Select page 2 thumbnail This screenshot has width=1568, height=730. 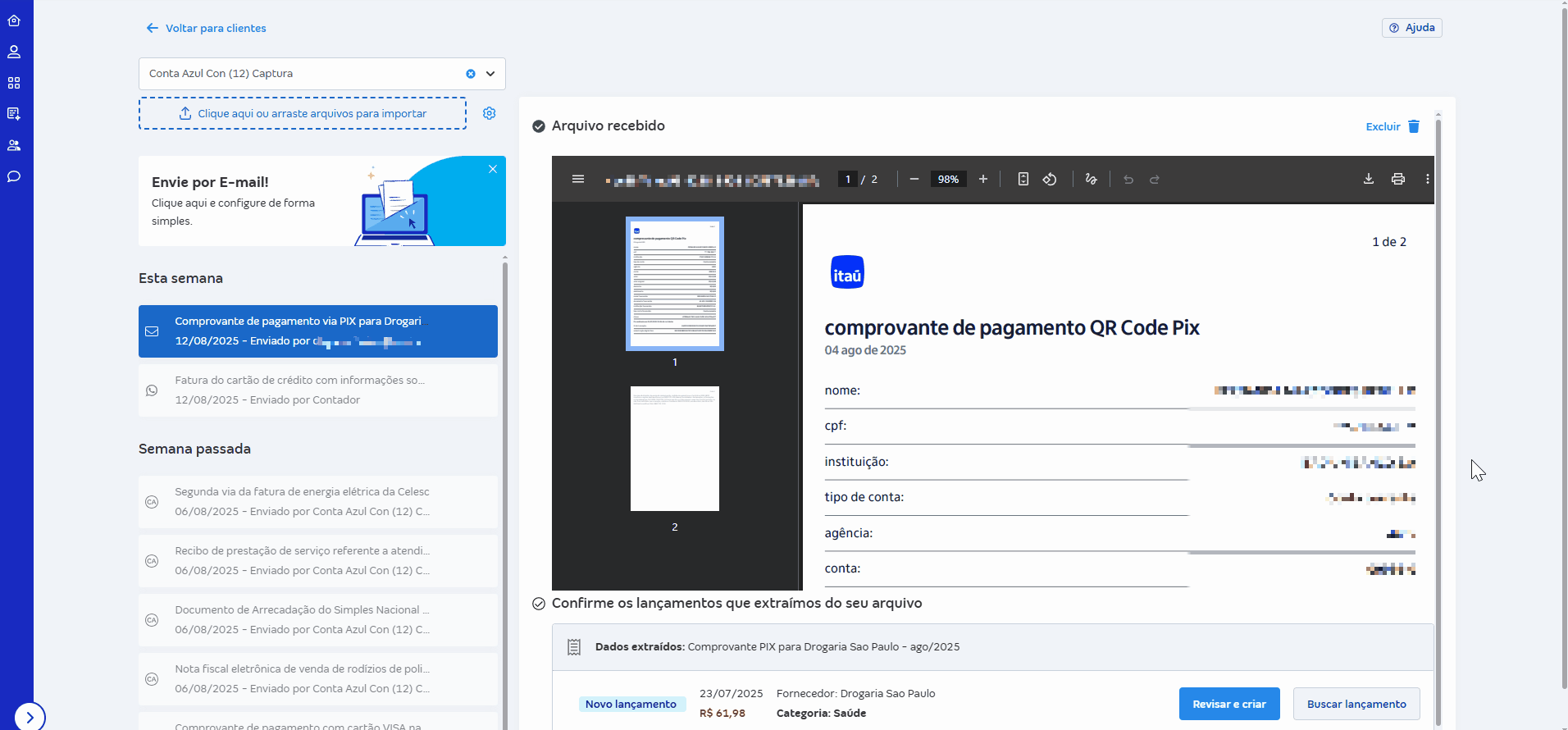pyautogui.click(x=675, y=449)
